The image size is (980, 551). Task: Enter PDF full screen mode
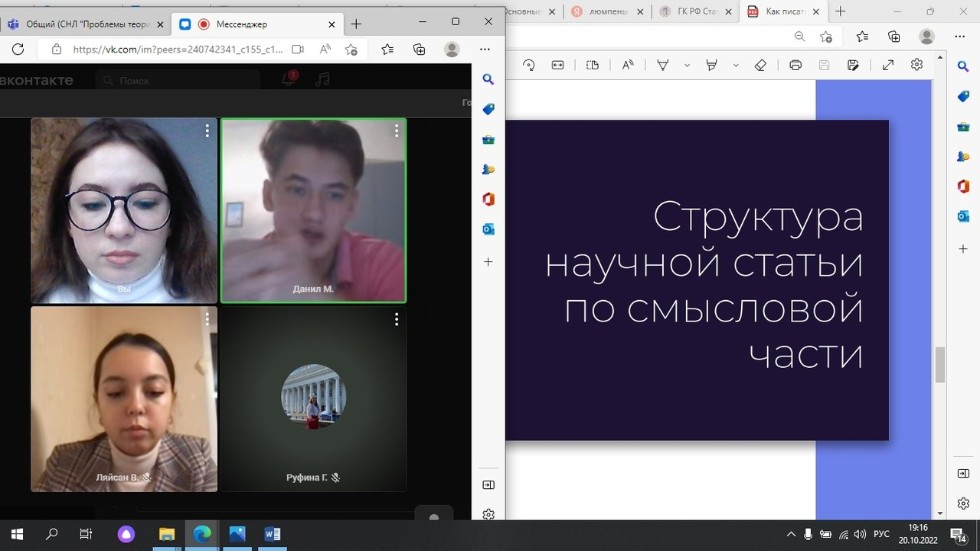click(888, 65)
